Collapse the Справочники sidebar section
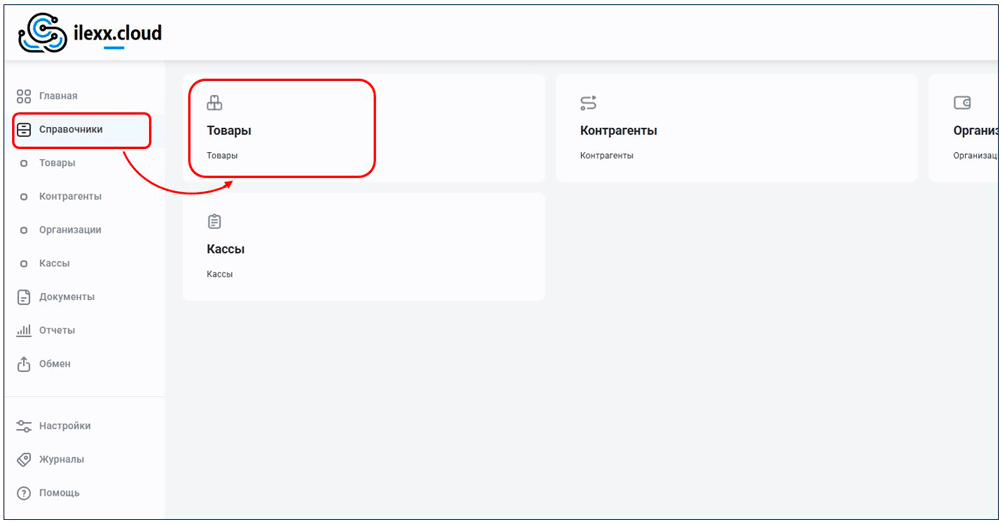Screen dimensions: 1000x525 coord(70,129)
